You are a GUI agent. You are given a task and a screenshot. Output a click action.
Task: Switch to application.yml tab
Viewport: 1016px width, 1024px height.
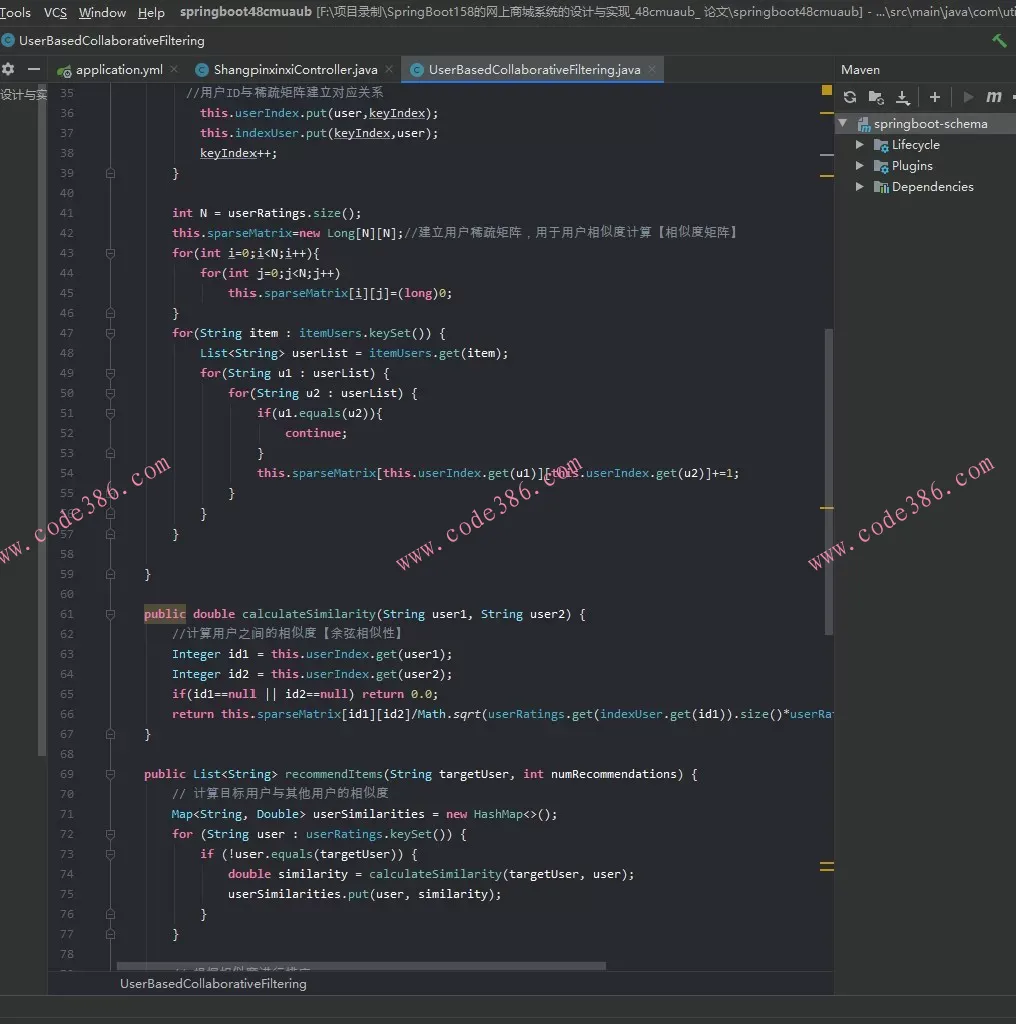tap(118, 70)
